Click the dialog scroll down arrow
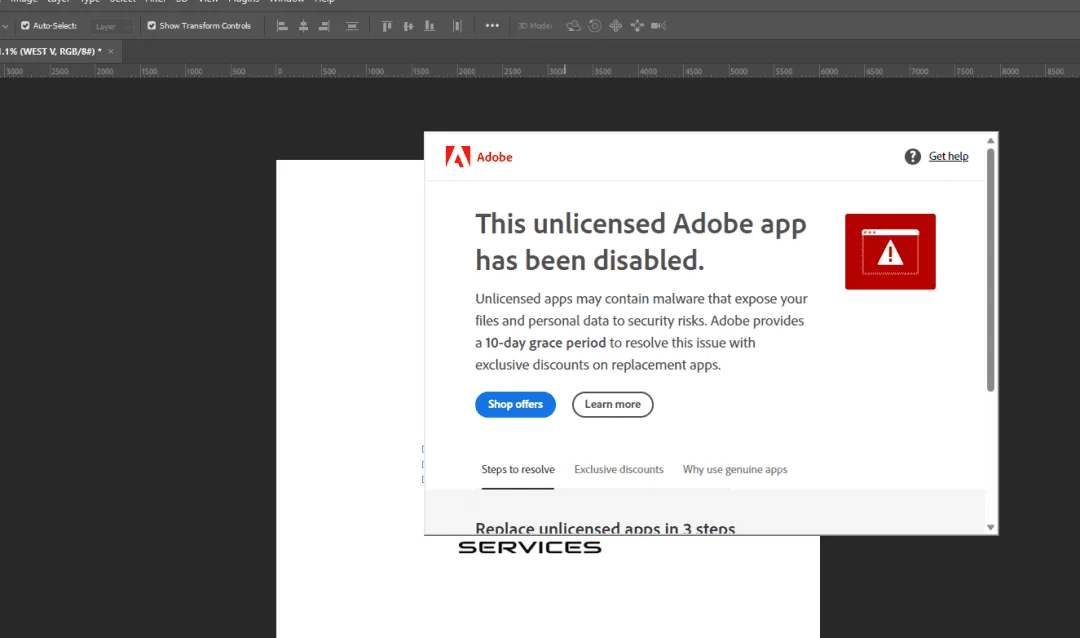Screen dimensions: 1080x638 [990, 527]
